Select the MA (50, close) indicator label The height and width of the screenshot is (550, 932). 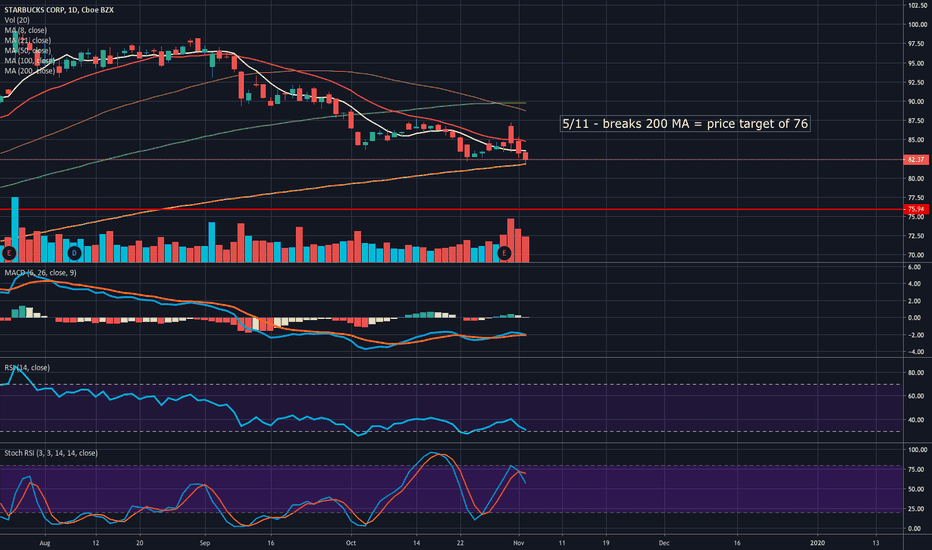(x=27, y=51)
